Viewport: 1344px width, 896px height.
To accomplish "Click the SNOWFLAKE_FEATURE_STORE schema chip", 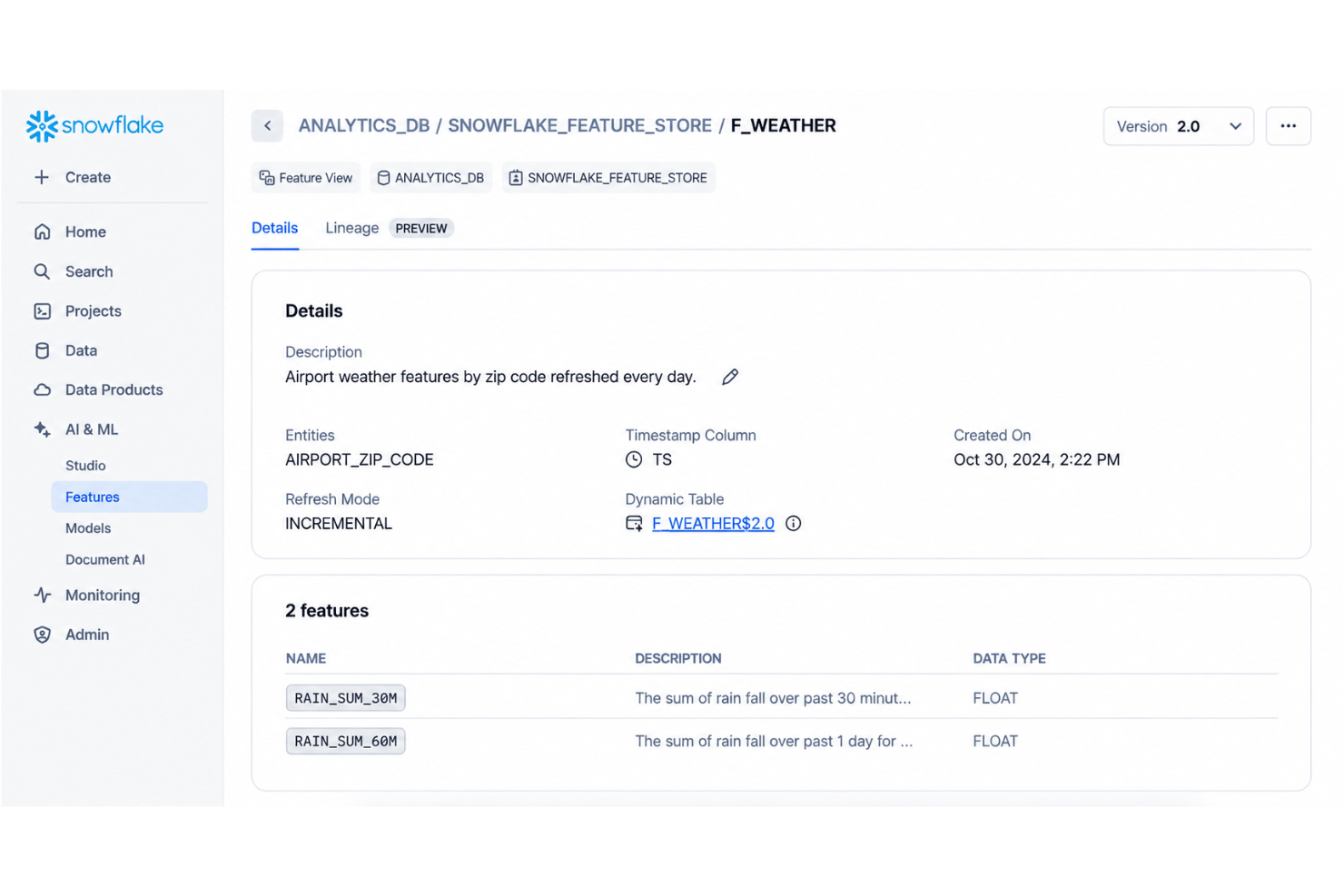I will (x=608, y=178).
